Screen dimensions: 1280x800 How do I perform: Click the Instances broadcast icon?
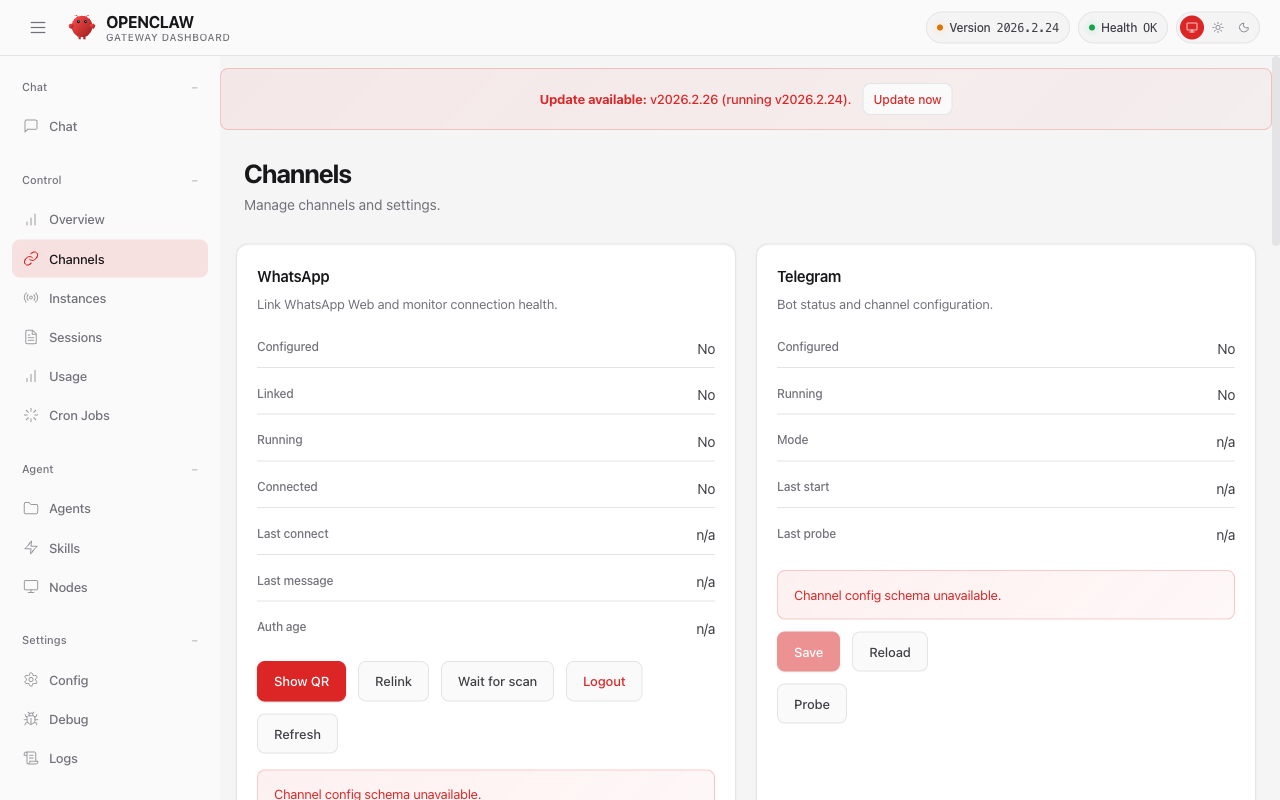pos(31,298)
